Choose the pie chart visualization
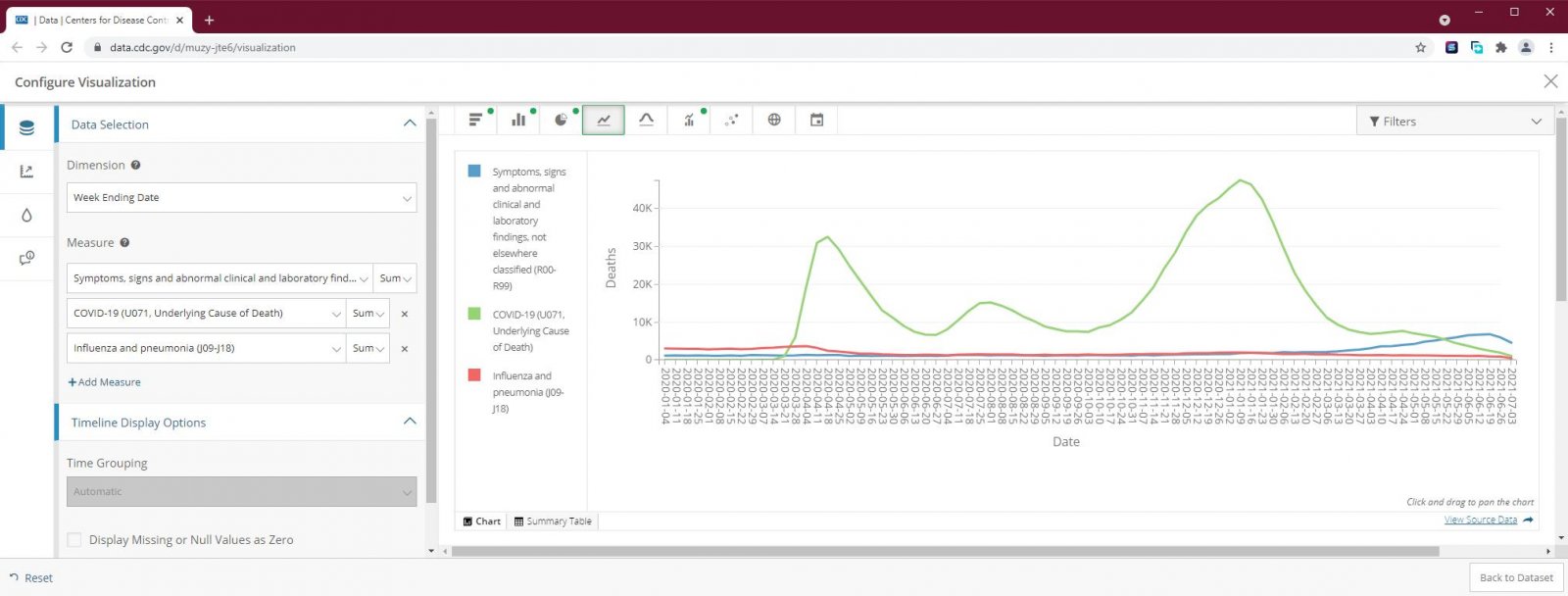The width and height of the screenshot is (1568, 596). (x=561, y=121)
